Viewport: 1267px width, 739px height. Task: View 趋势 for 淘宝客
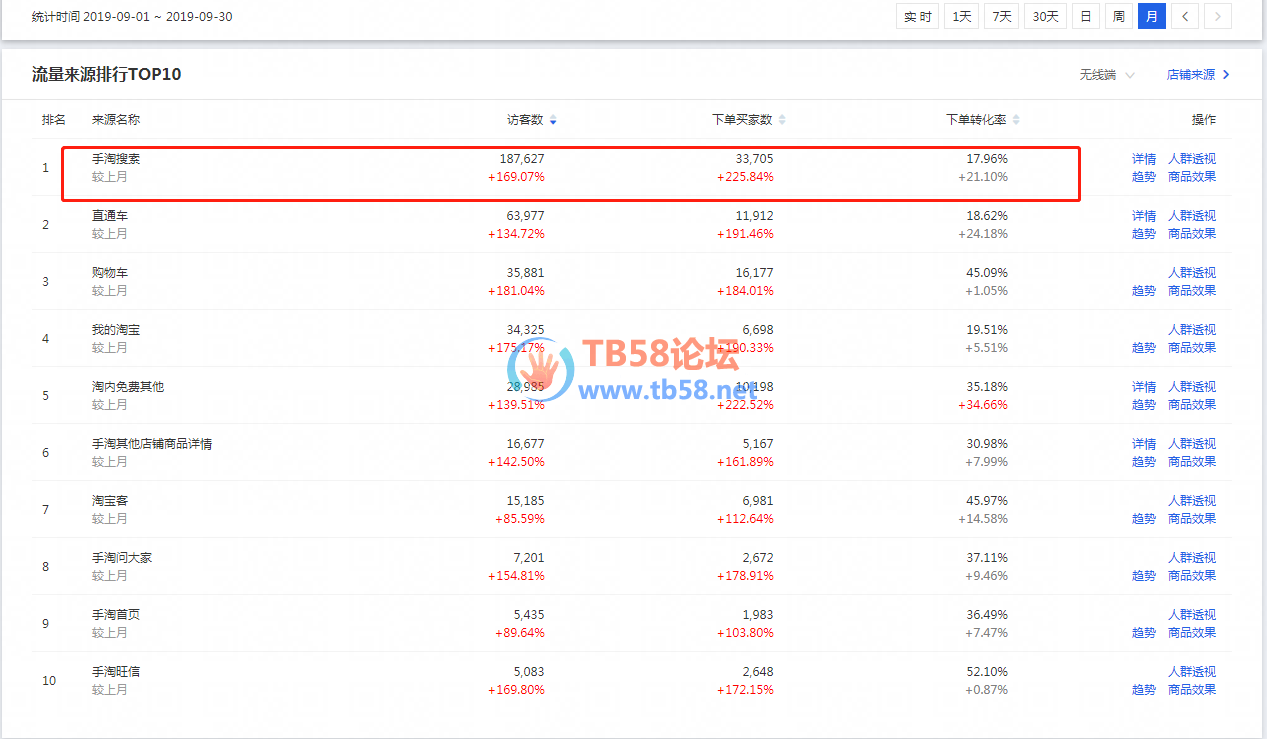point(1144,519)
